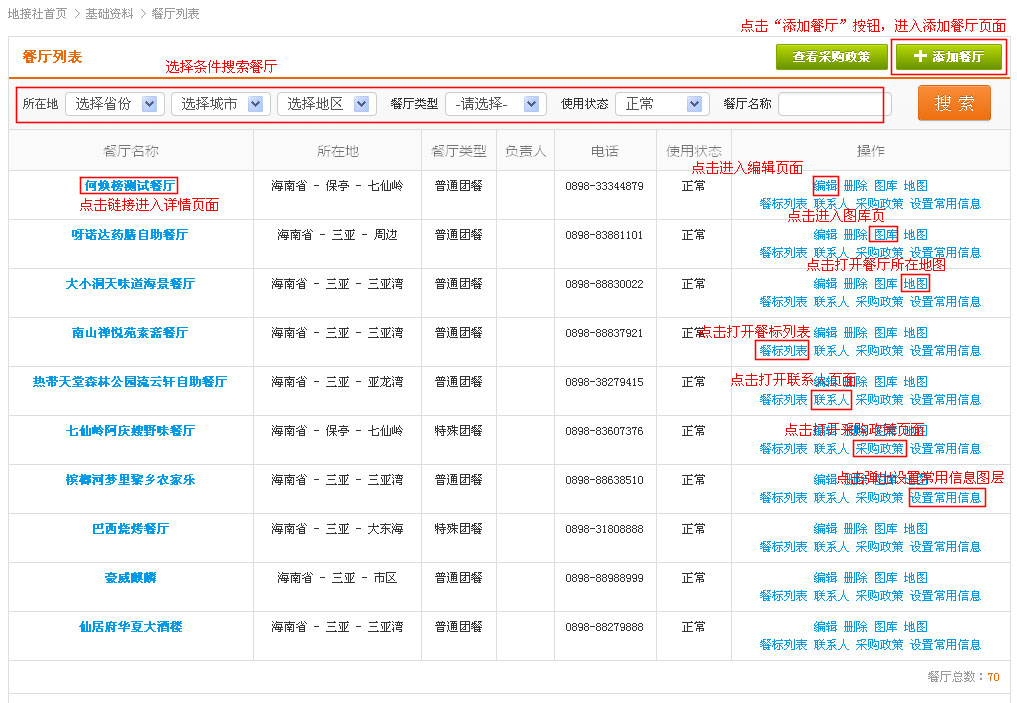Expand the 选择城市 dropdown

[221, 104]
